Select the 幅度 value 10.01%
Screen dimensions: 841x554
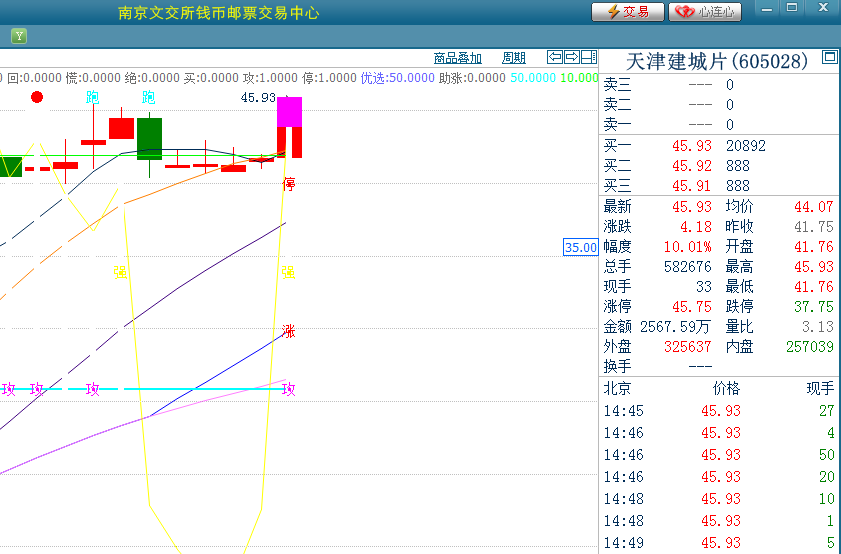point(688,247)
